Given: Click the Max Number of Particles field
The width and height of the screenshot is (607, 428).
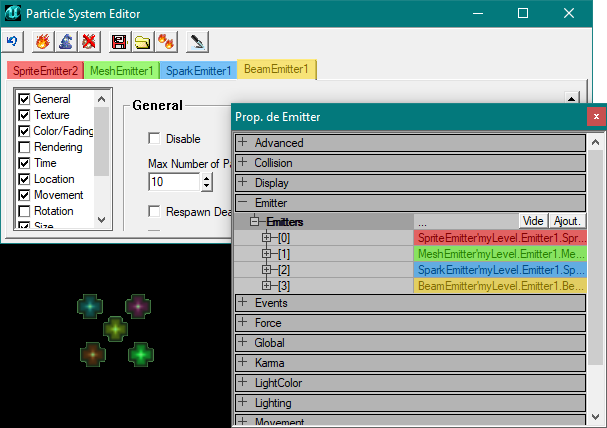Looking at the screenshot, I should 173,182.
